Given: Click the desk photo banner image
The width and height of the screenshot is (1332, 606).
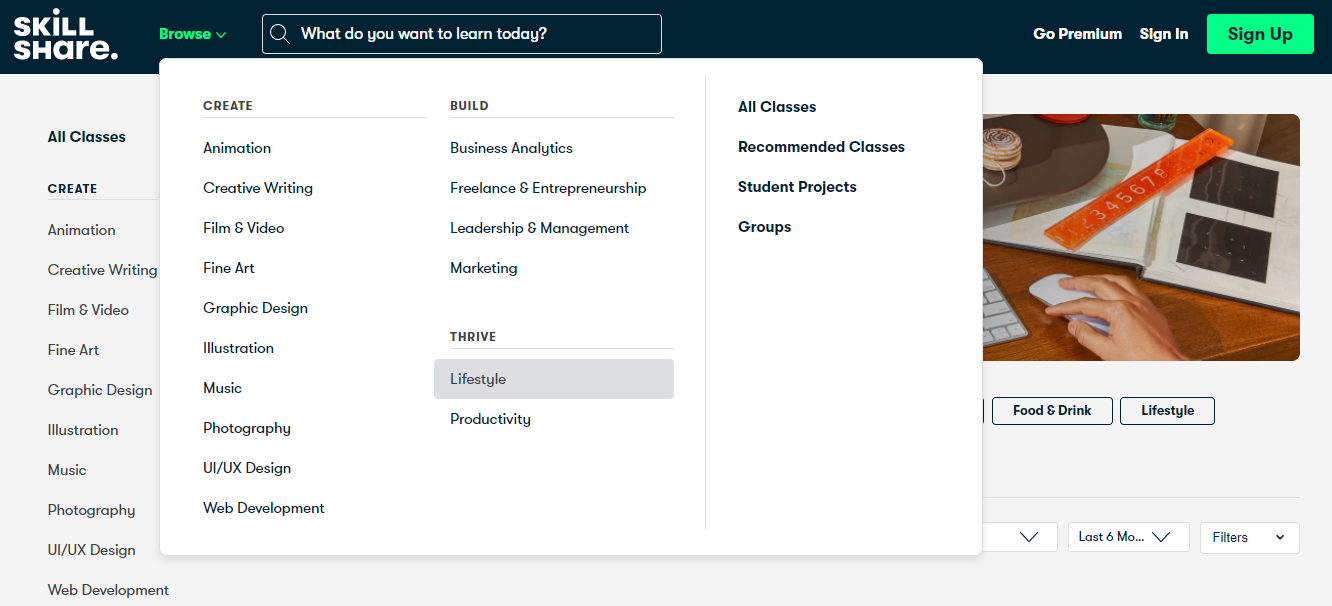Looking at the screenshot, I should tap(1141, 237).
